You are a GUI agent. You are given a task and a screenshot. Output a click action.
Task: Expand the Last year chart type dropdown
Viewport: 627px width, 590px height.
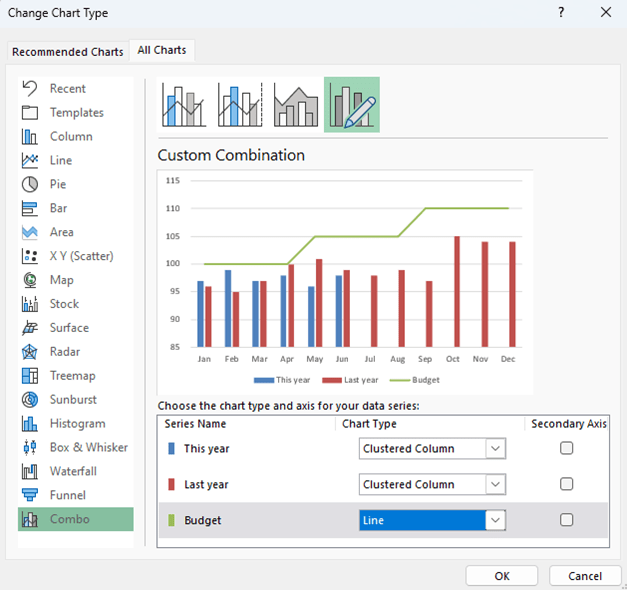[495, 484]
